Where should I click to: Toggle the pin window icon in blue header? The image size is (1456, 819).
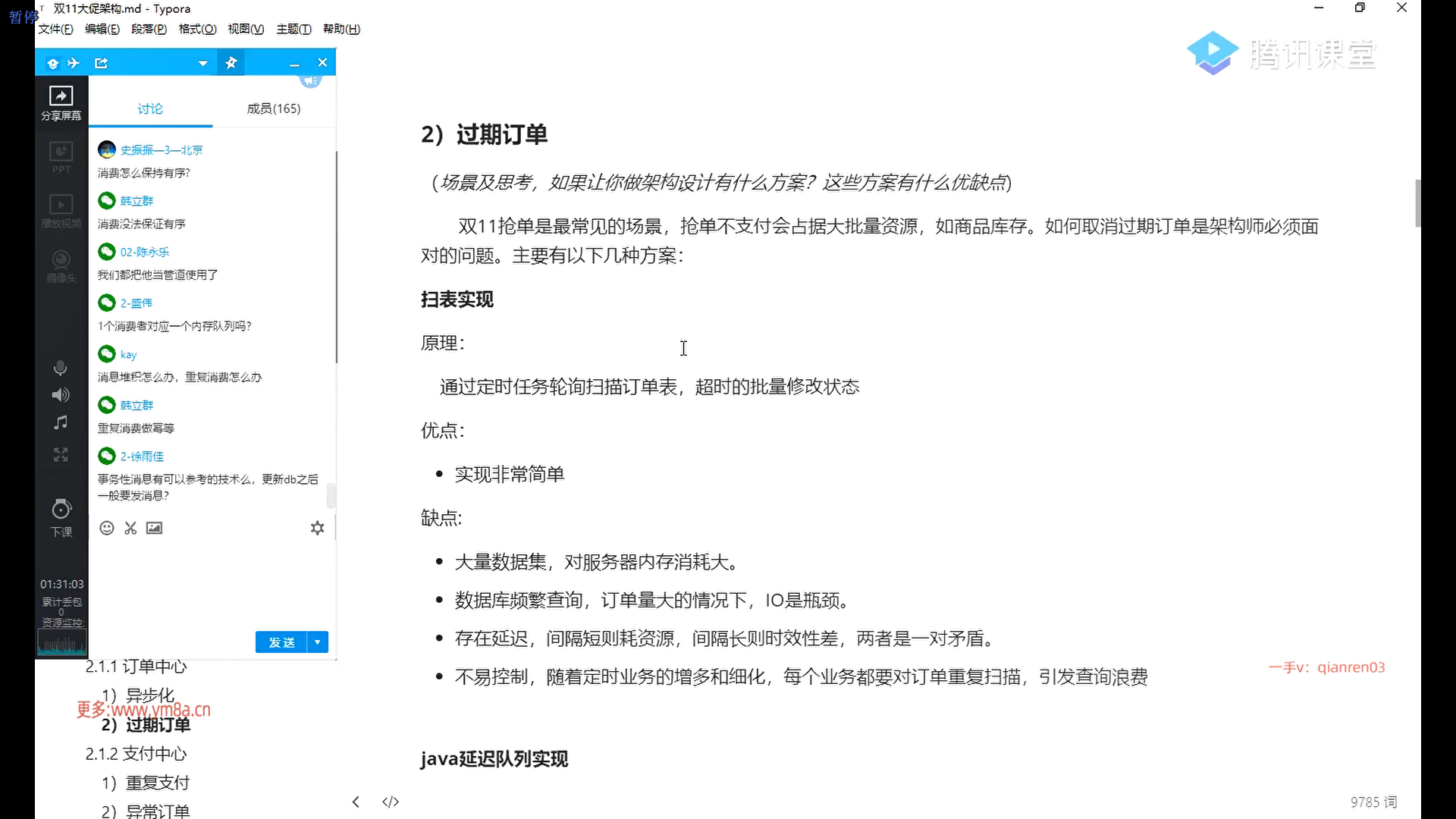[x=231, y=63]
